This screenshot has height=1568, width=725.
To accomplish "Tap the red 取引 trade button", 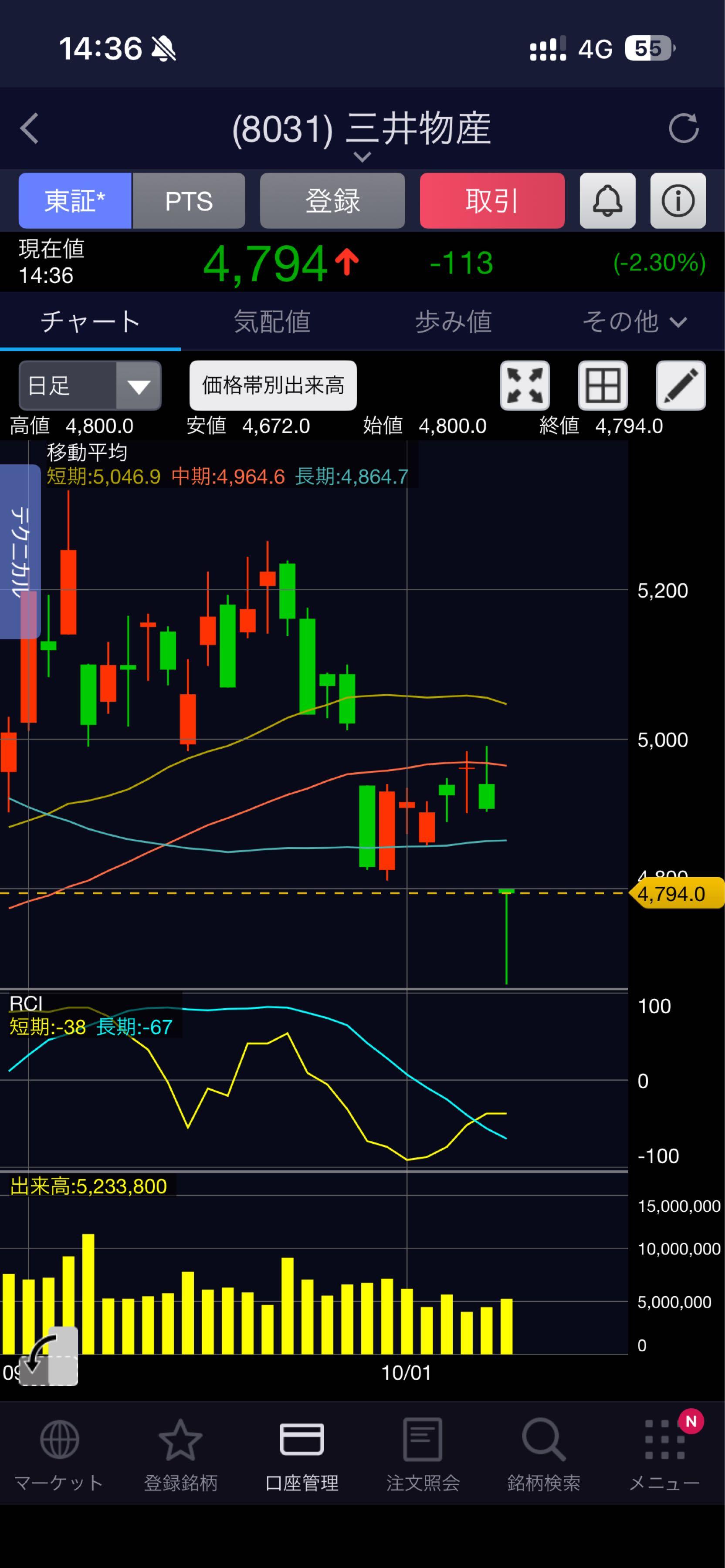I will point(492,201).
